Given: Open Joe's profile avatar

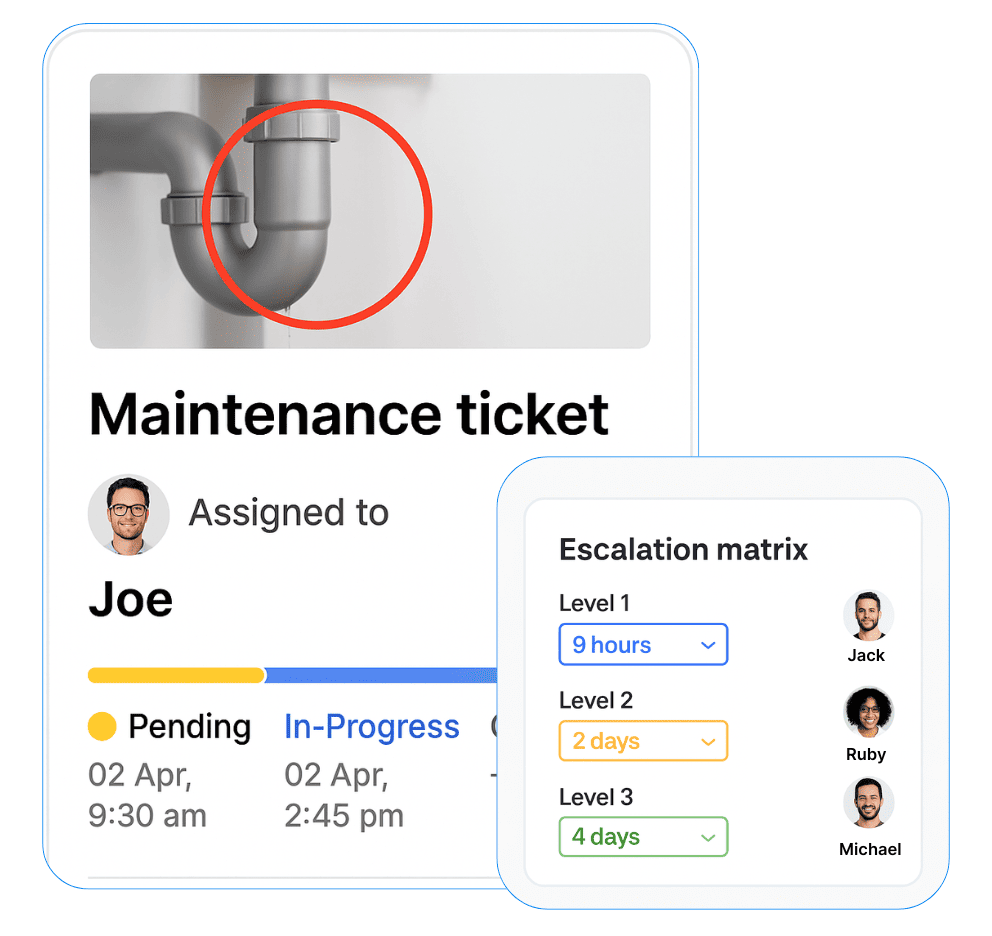Looking at the screenshot, I should (x=129, y=513).
